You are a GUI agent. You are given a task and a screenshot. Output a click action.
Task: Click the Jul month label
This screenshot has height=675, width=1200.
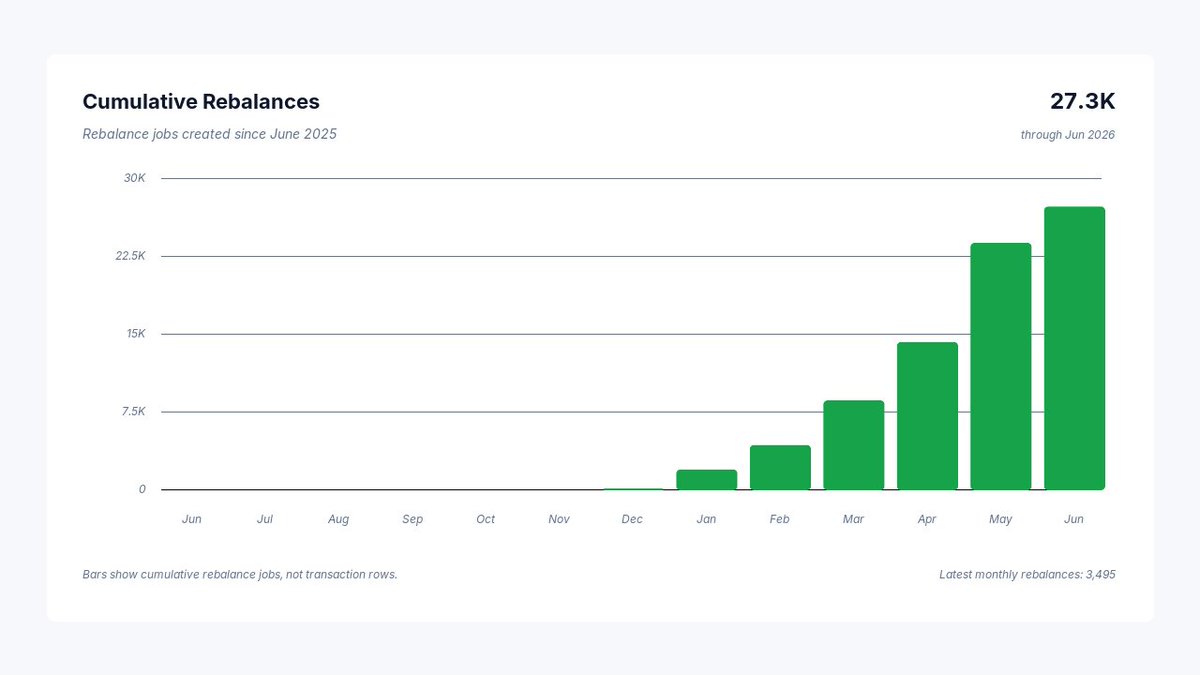[x=265, y=520]
